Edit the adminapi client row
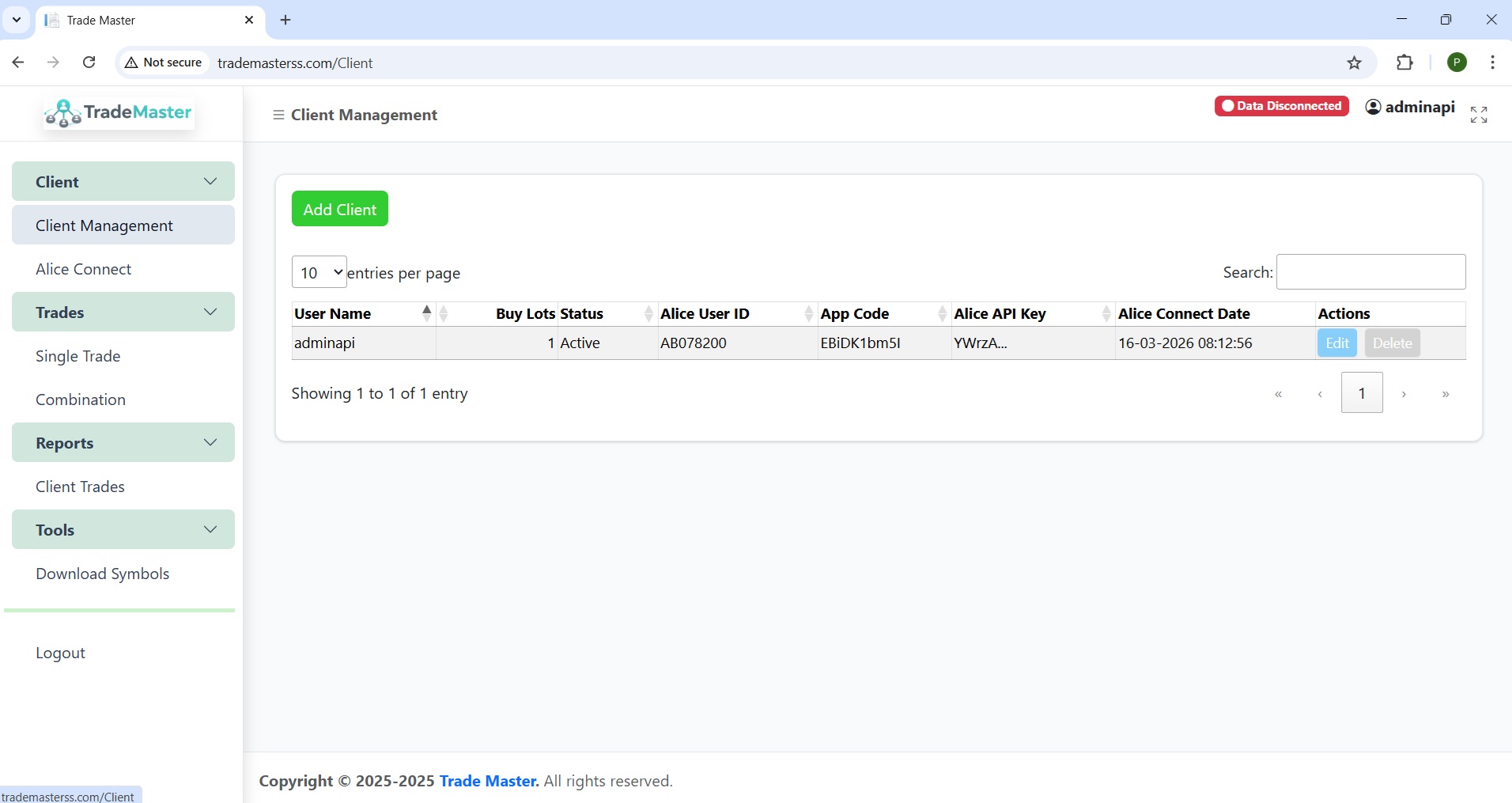Image resolution: width=1512 pixels, height=803 pixels. pyautogui.click(x=1336, y=343)
